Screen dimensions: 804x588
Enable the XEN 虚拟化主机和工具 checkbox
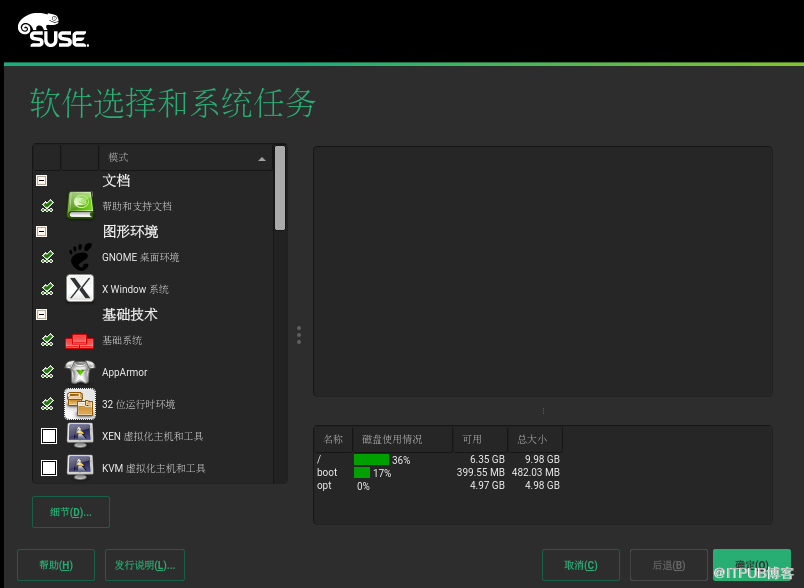(x=48, y=436)
